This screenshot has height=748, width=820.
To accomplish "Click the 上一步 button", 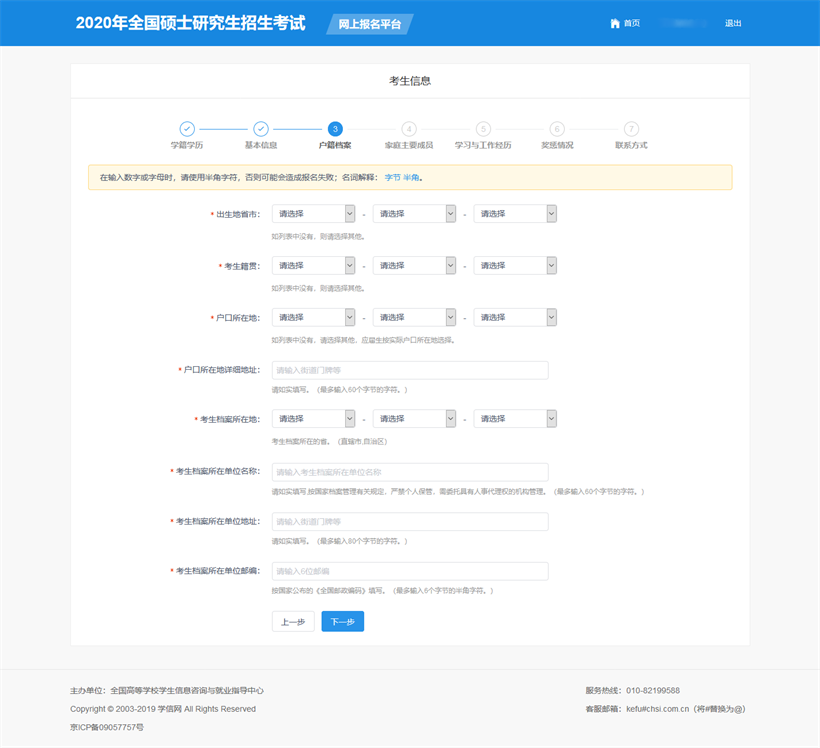I will click(293, 622).
